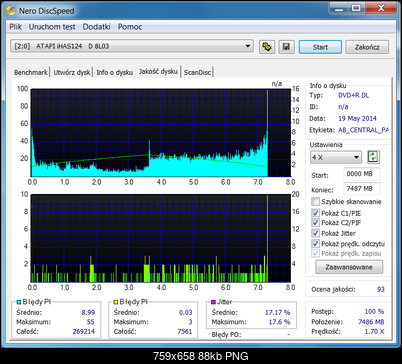Click the Start button

pyautogui.click(x=320, y=47)
